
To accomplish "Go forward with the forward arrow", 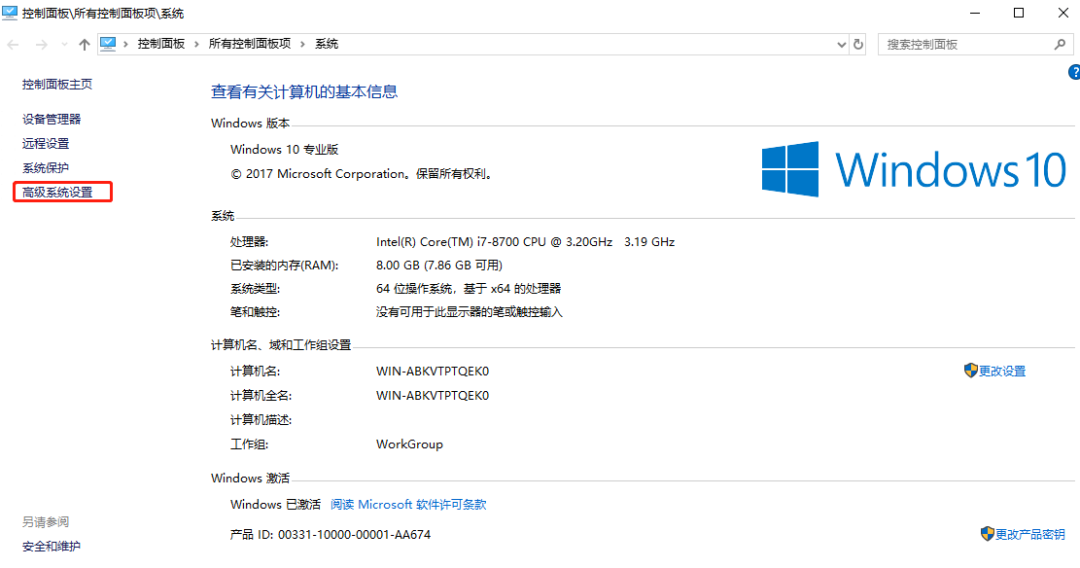I will pyautogui.click(x=41, y=45).
